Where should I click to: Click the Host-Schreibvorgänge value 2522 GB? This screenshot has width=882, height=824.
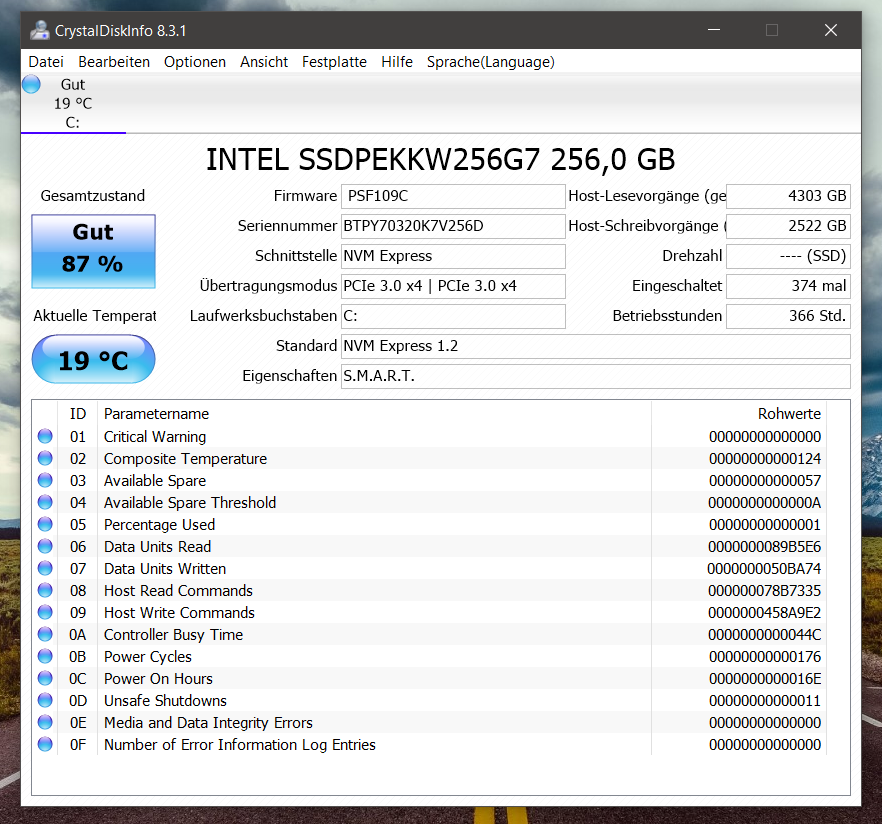tap(788, 226)
